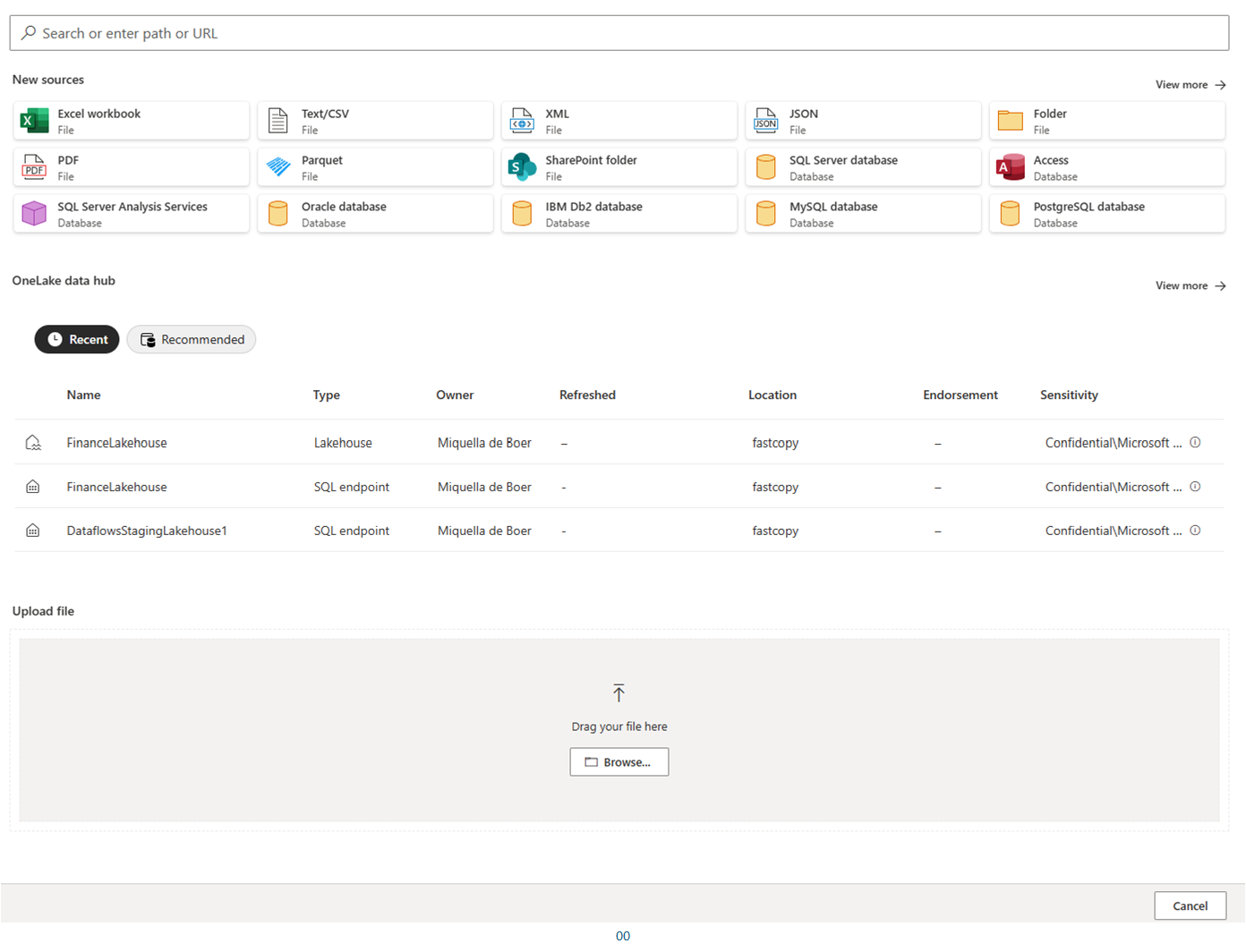
Task: Switch to the Recent view
Action: pos(77,339)
